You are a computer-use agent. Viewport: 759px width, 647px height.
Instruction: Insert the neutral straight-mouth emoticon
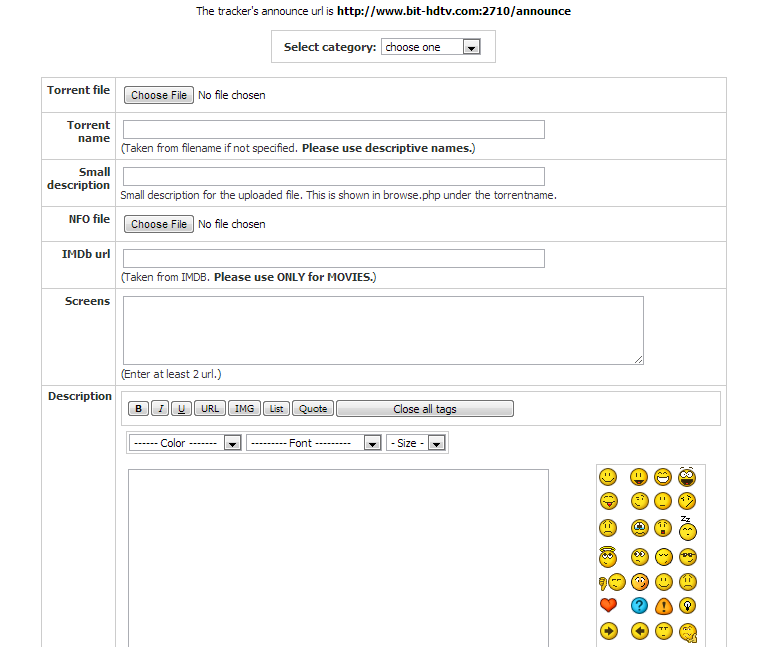click(663, 501)
